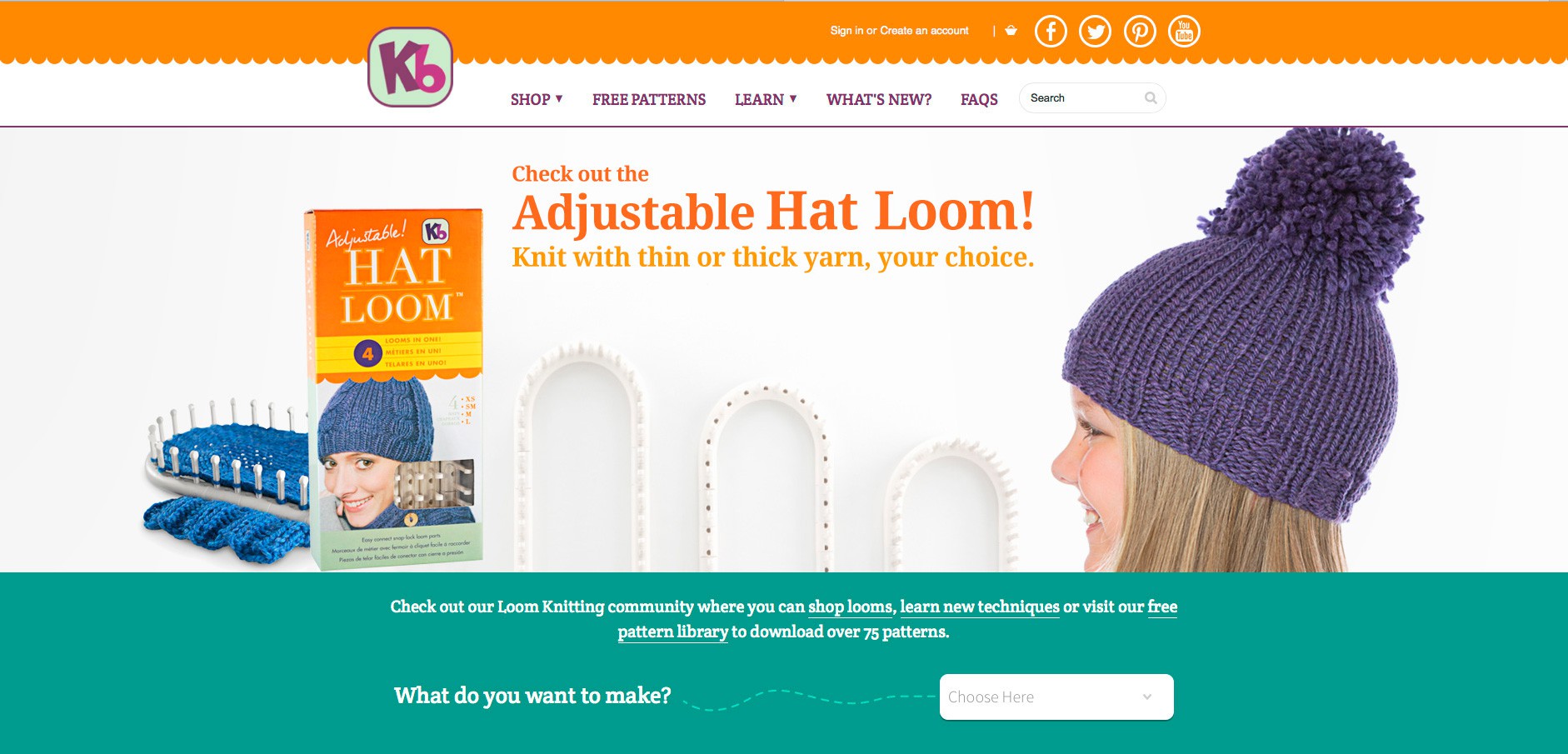The height and width of the screenshot is (754, 1568).
Task: Click the Adjustable Hat Loom box image
Action: click(x=395, y=388)
